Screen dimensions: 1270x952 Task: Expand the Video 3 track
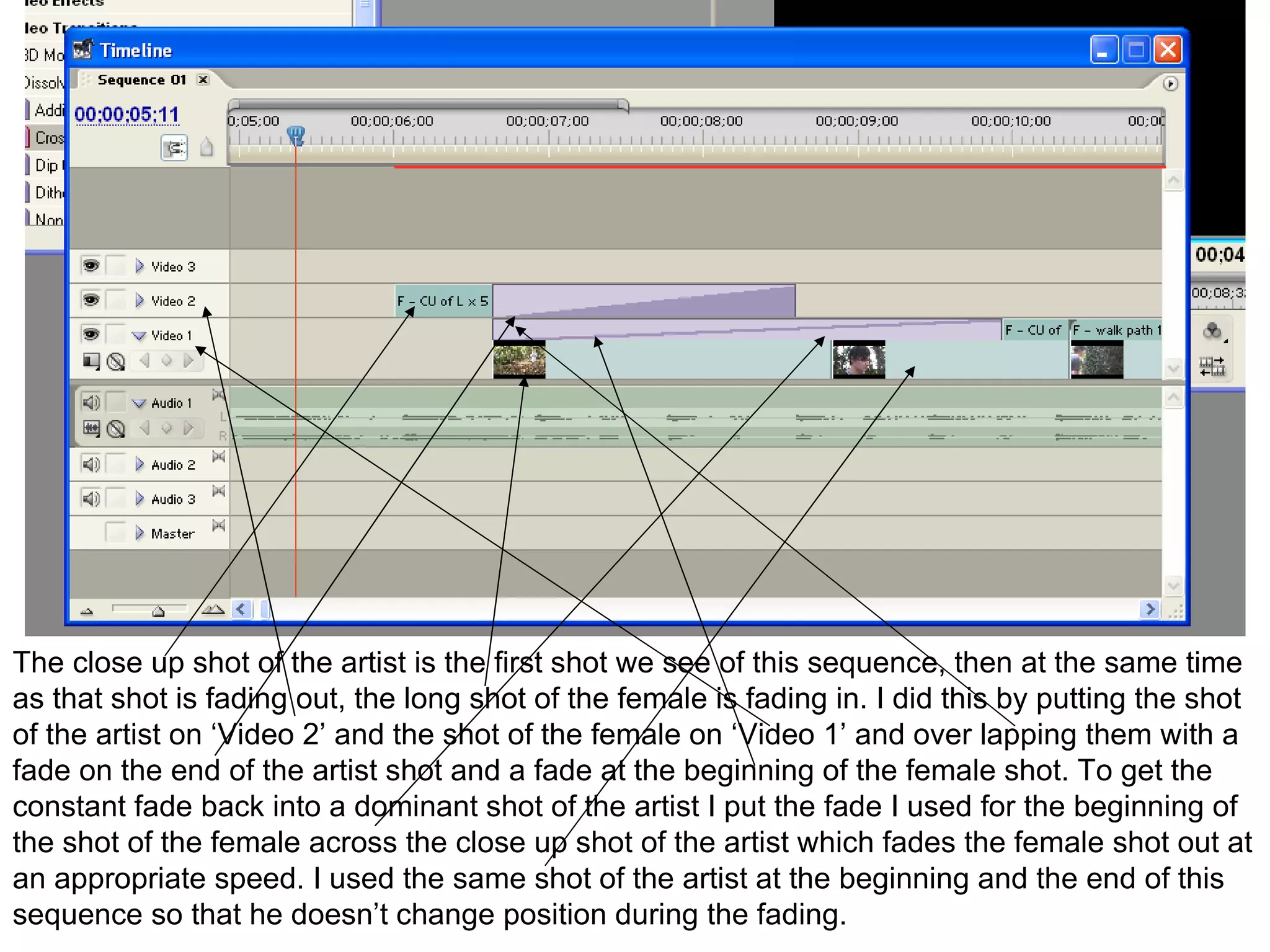(x=140, y=266)
